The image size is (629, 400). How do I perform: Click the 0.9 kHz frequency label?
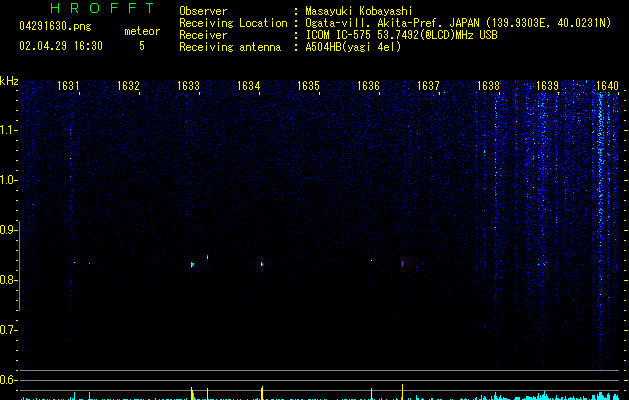coord(8,230)
